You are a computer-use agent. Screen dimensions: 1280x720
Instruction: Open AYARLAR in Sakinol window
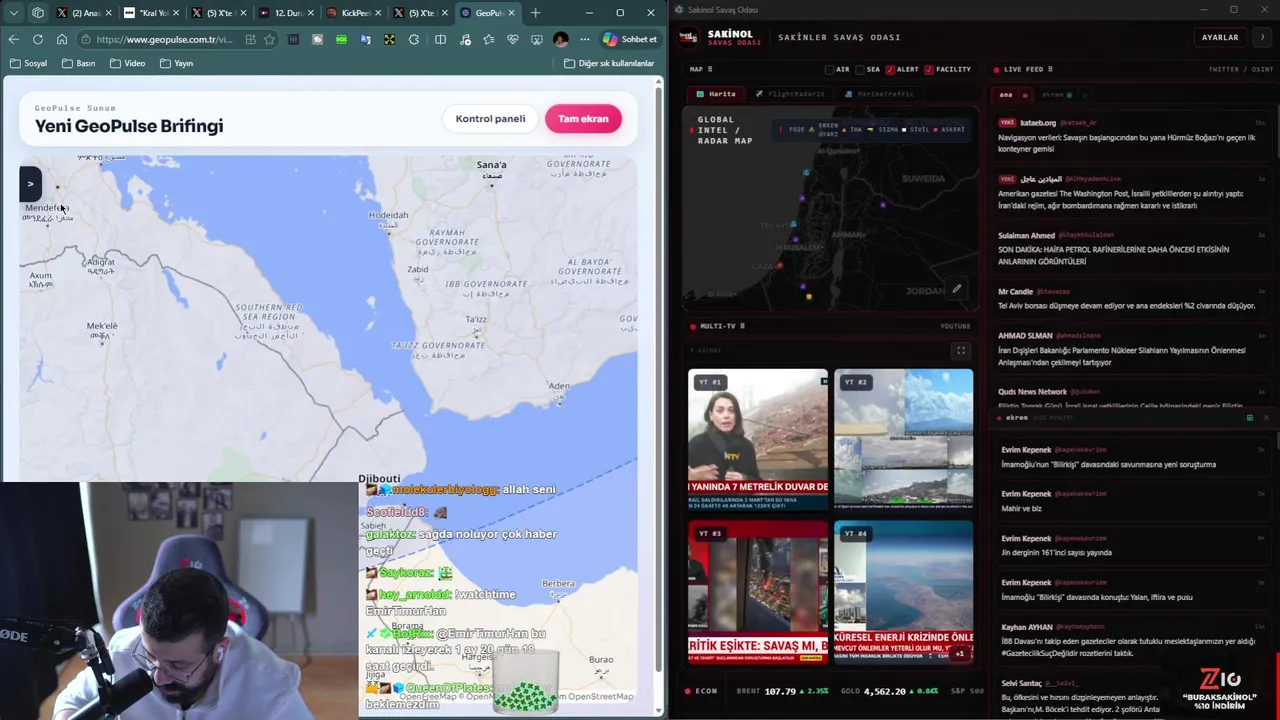1219,37
